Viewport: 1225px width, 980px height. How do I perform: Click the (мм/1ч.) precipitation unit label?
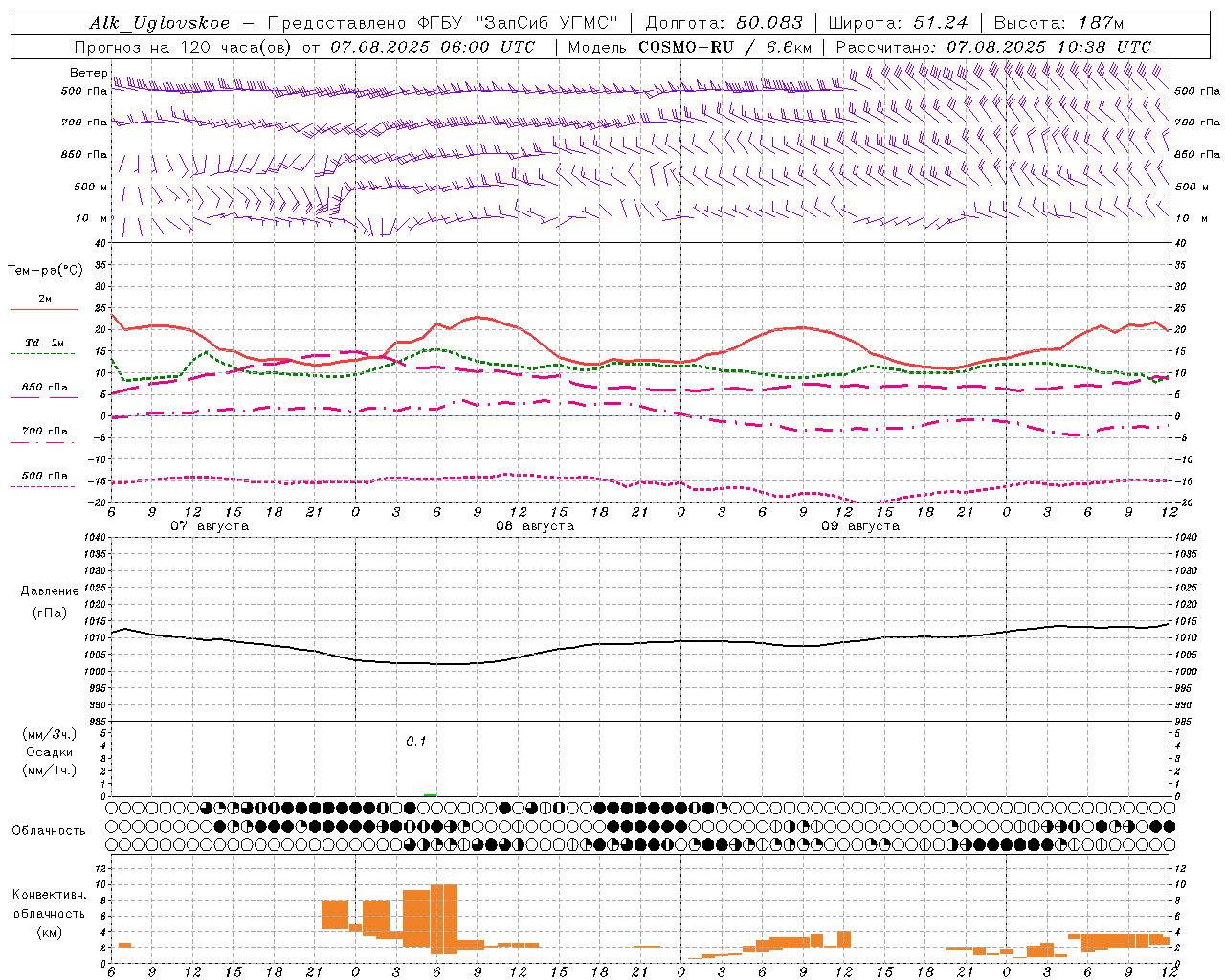click(x=50, y=770)
